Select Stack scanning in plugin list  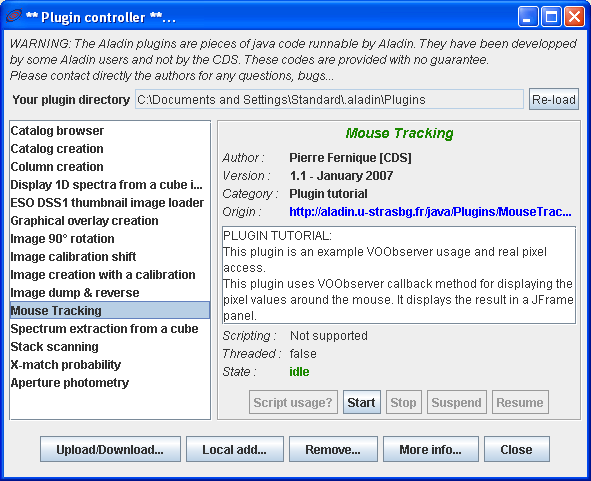tap(110, 347)
